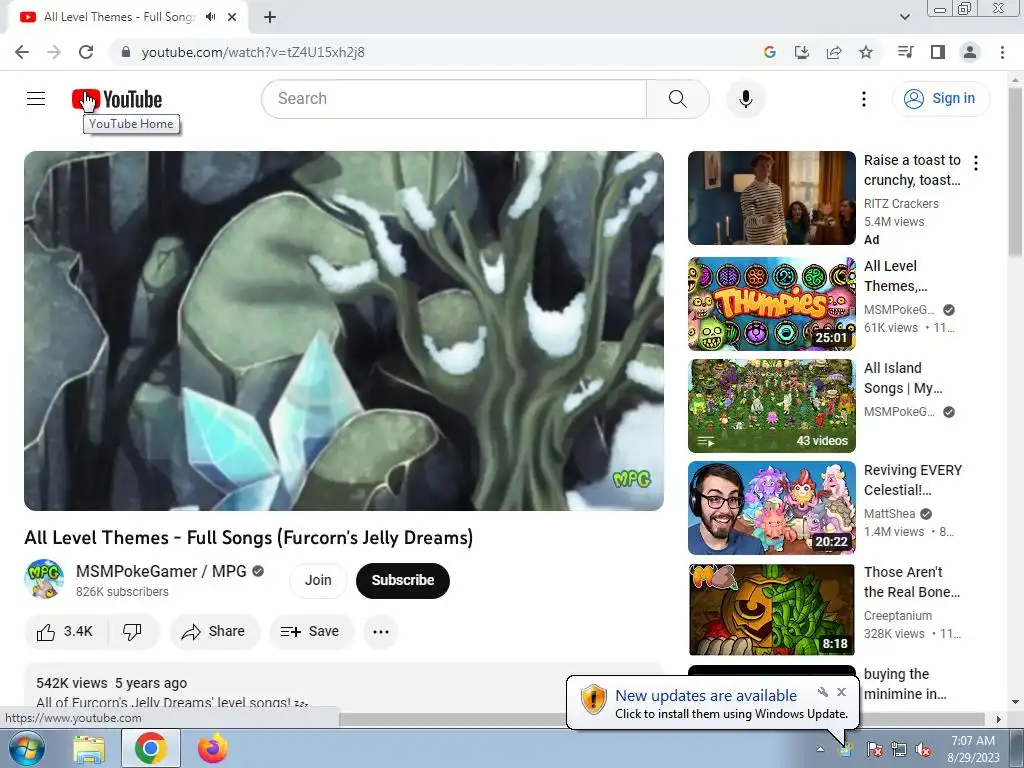
Task: Open Thumpies All Level Themes thumbnail
Action: tap(772, 304)
